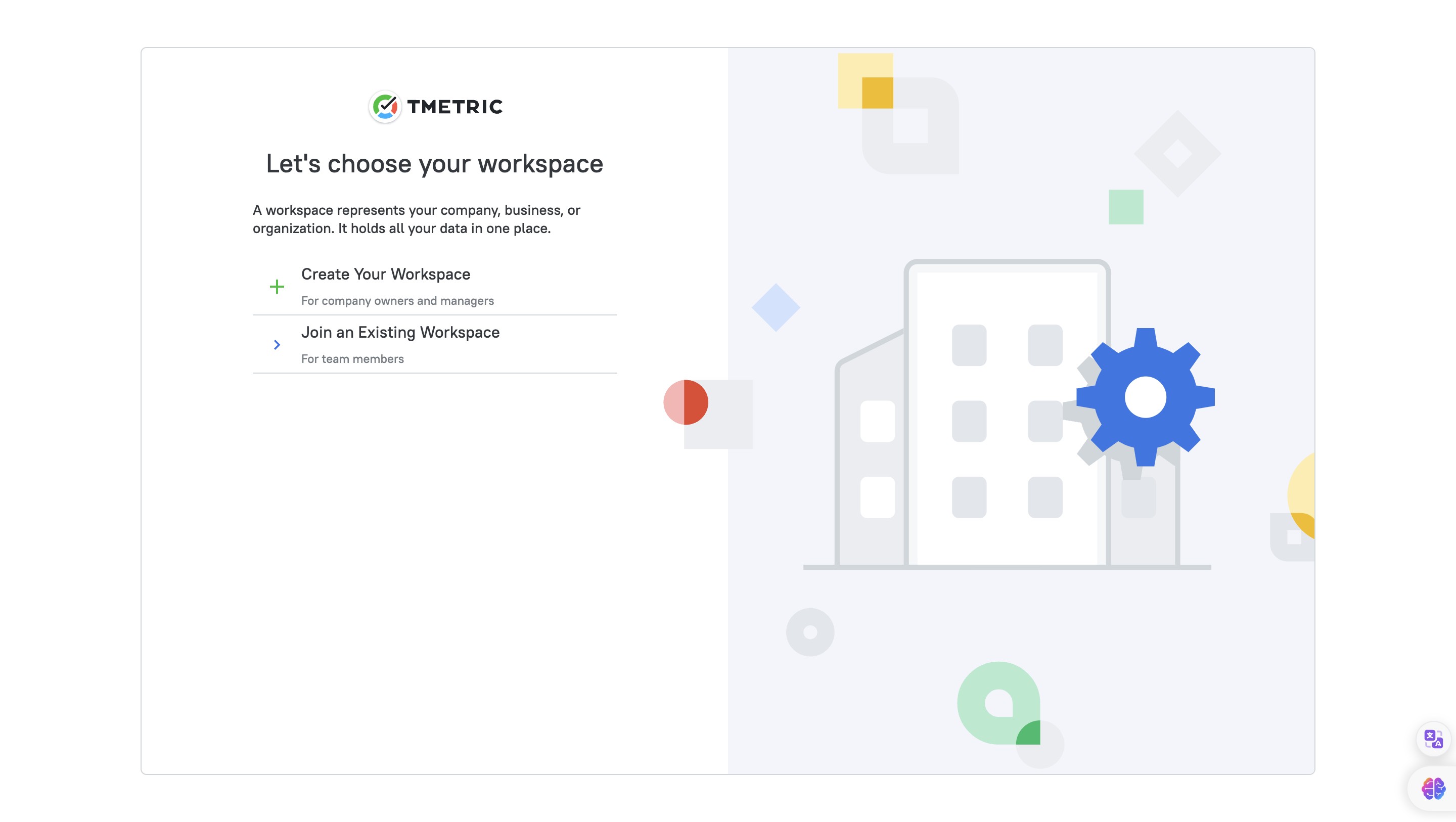
Task: Select Create Your Workspace option
Action: 385,274
